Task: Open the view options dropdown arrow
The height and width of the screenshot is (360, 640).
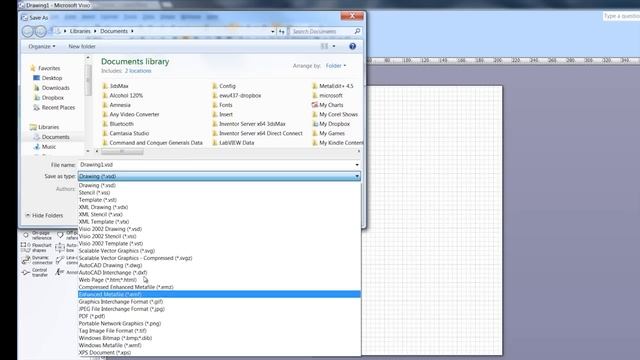Action: (334, 47)
